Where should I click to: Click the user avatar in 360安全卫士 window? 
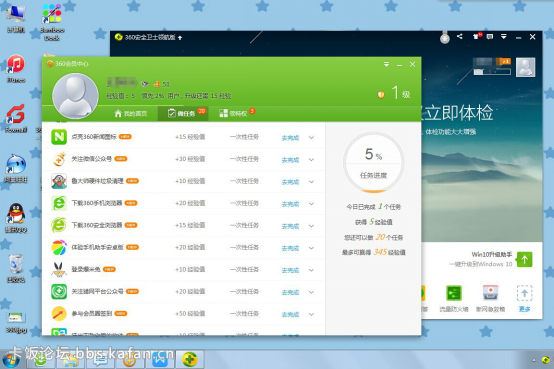coord(525,67)
